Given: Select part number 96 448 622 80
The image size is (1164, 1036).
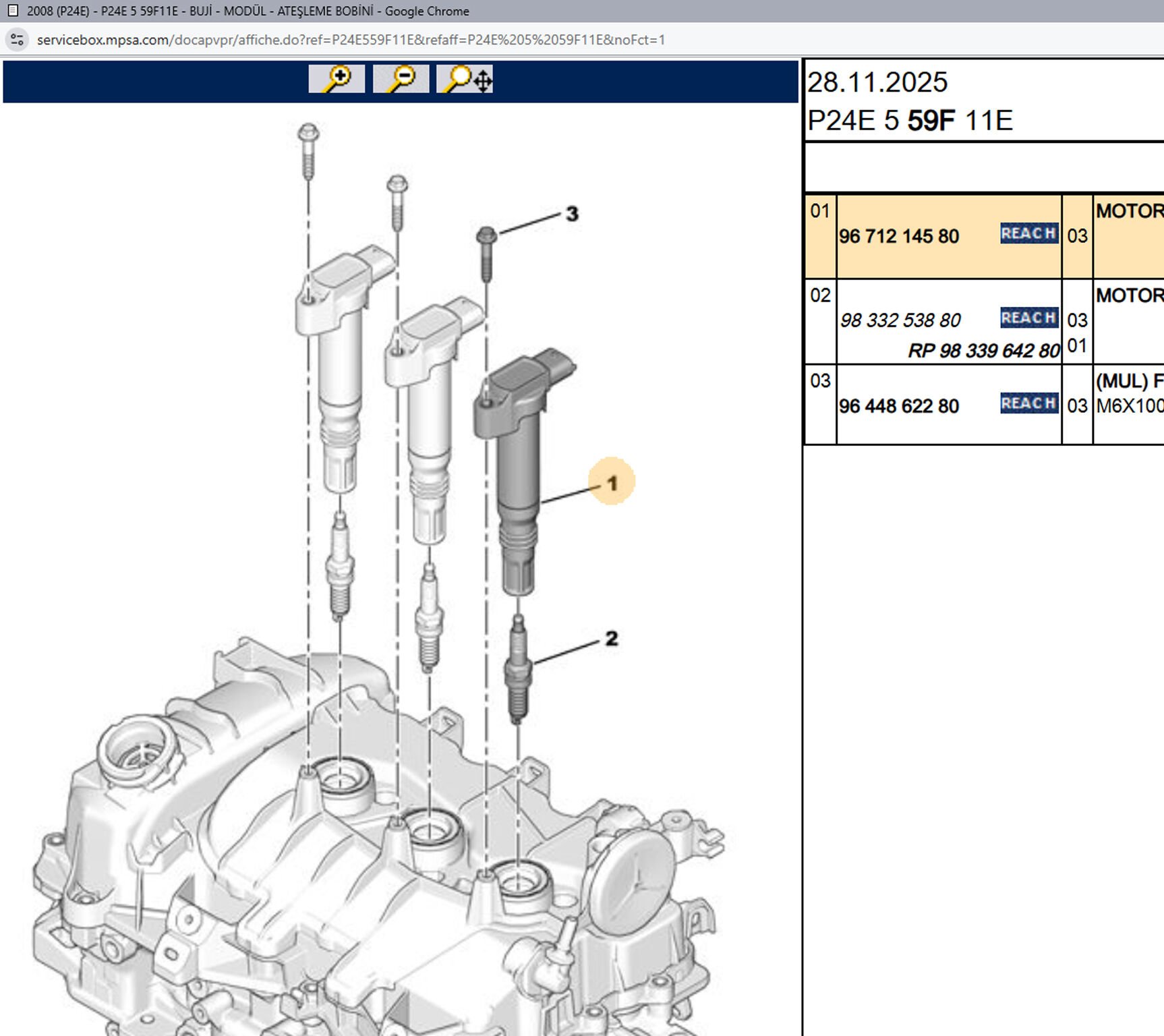Looking at the screenshot, I should [899, 406].
